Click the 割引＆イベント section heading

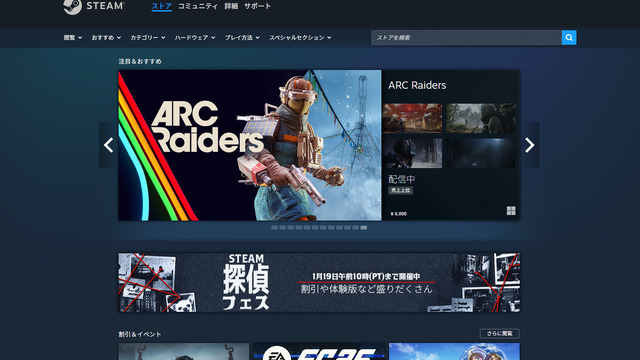[x=140, y=334]
